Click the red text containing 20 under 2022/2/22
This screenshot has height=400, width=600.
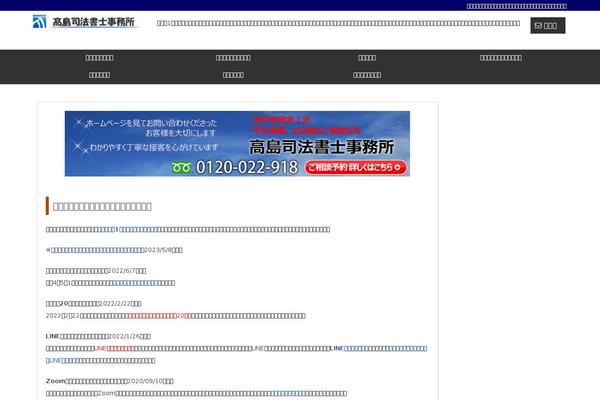click(160, 316)
